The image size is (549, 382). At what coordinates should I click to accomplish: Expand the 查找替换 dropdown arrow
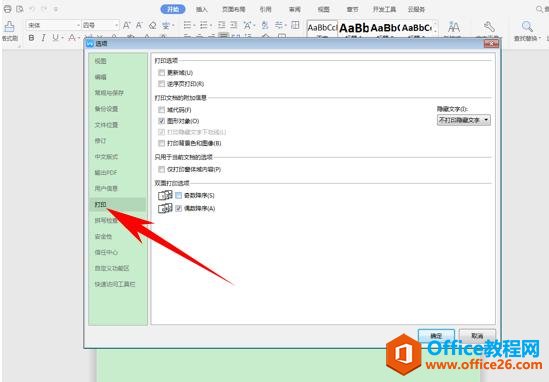pyautogui.click(x=540, y=38)
